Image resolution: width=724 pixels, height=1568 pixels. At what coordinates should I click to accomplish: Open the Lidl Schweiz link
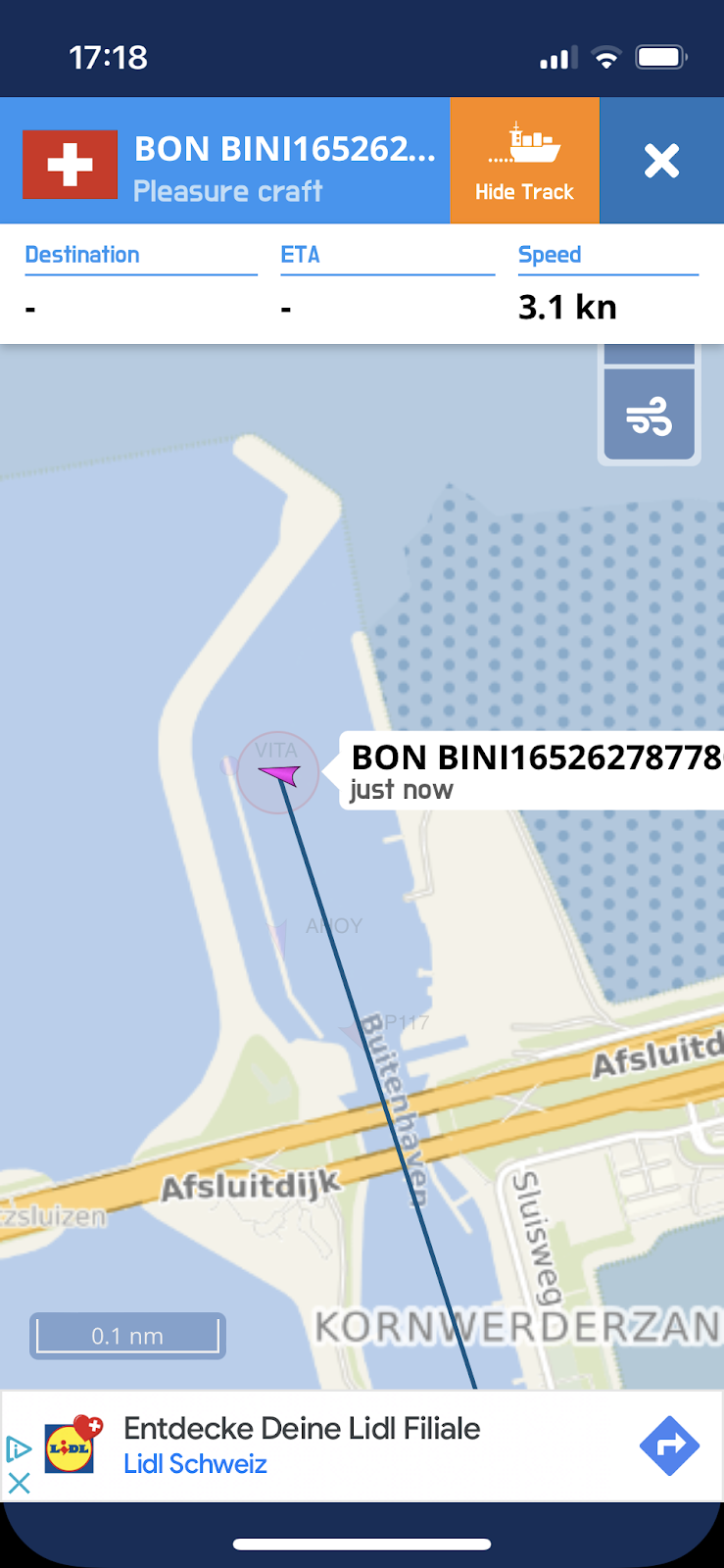[x=195, y=1464]
